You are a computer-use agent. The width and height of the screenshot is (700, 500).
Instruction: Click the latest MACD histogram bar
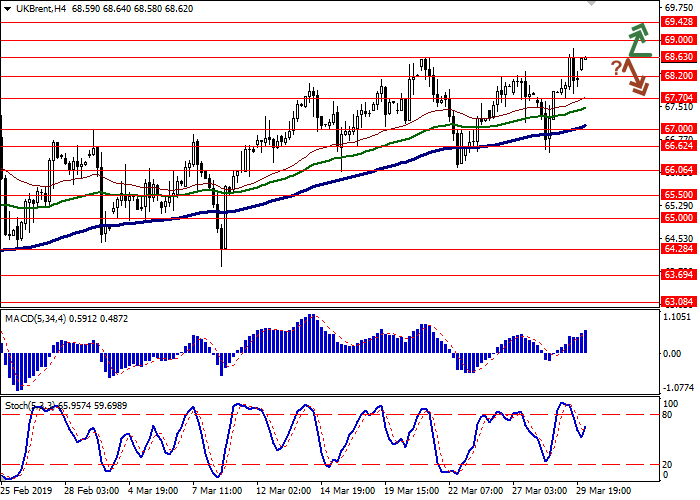[x=585, y=341]
